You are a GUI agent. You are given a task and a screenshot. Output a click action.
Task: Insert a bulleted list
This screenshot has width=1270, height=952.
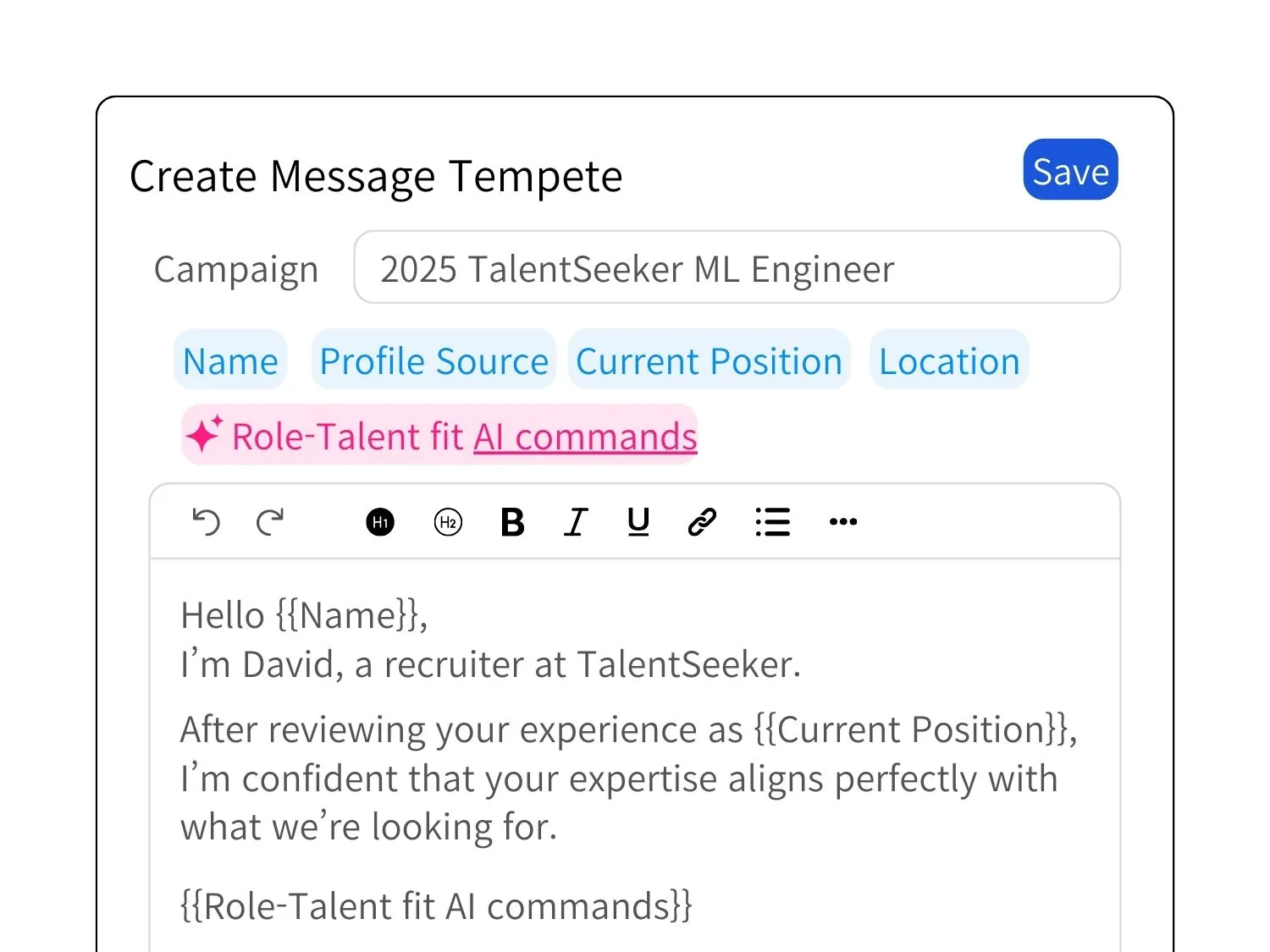tap(772, 522)
